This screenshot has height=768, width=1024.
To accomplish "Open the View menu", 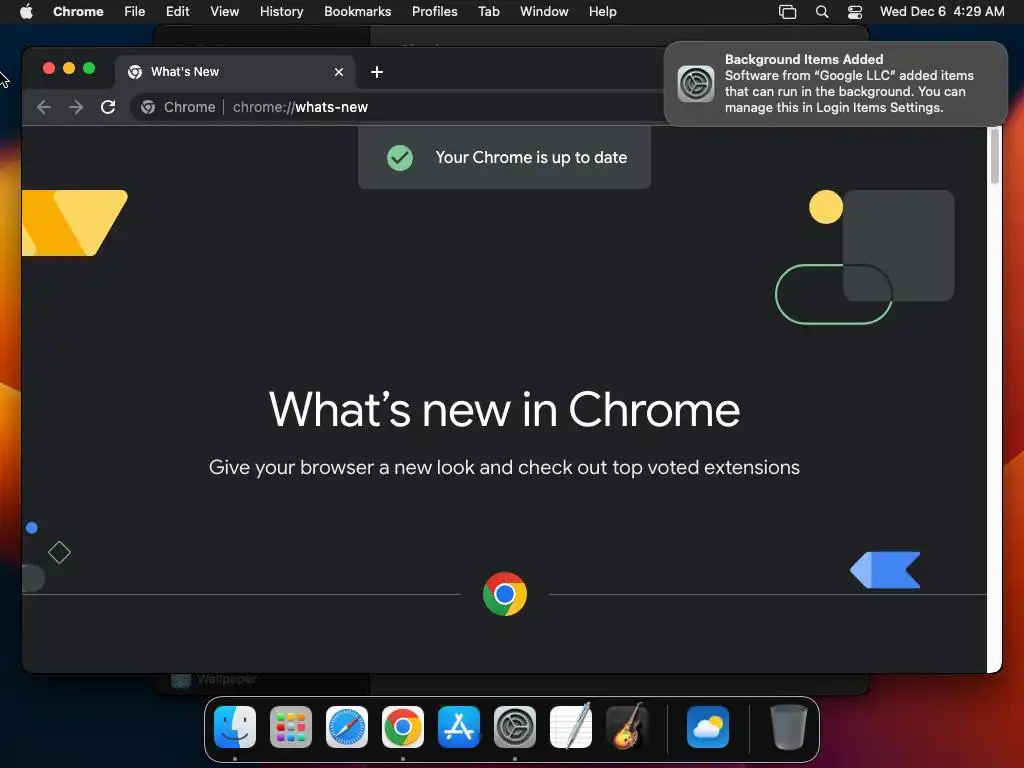I will pos(225,12).
